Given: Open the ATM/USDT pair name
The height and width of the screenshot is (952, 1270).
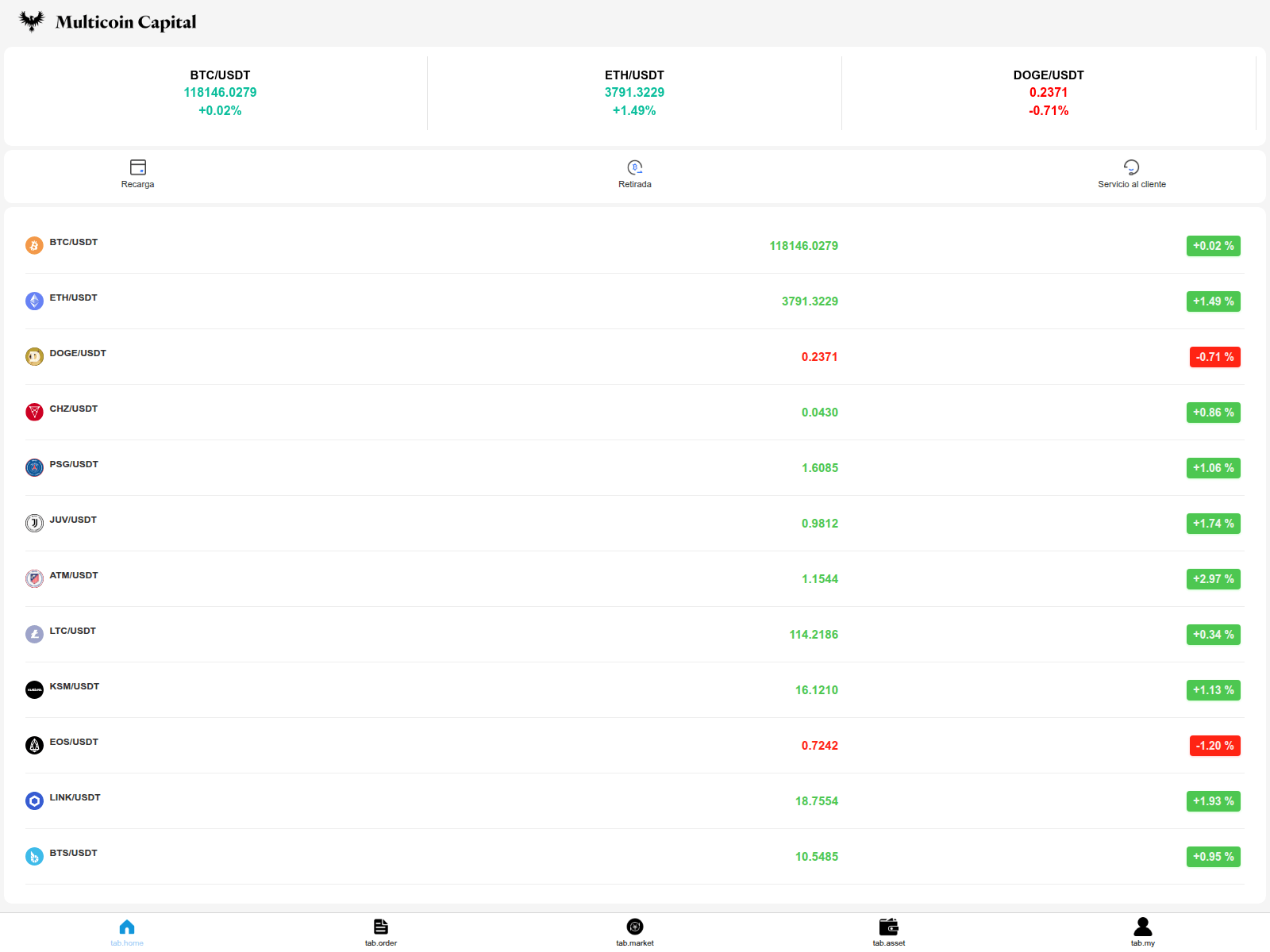Looking at the screenshot, I should 74,575.
